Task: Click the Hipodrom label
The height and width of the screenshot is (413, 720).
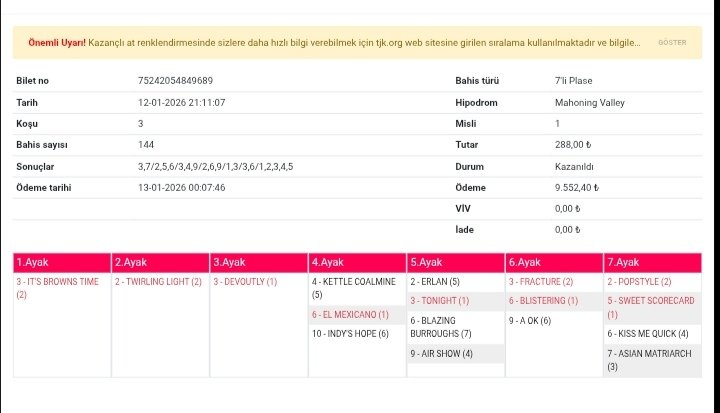Action: tap(476, 103)
